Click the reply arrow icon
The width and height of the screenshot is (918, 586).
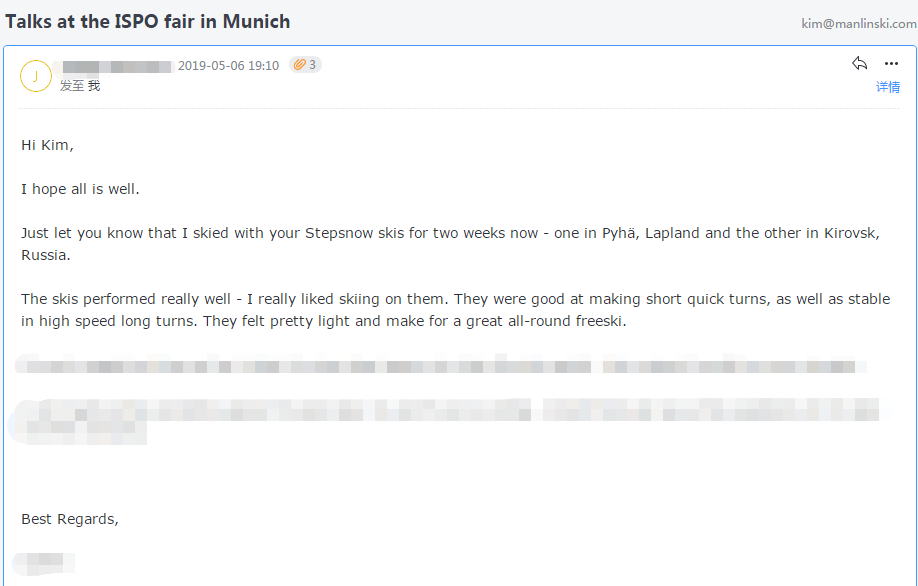(x=859, y=64)
